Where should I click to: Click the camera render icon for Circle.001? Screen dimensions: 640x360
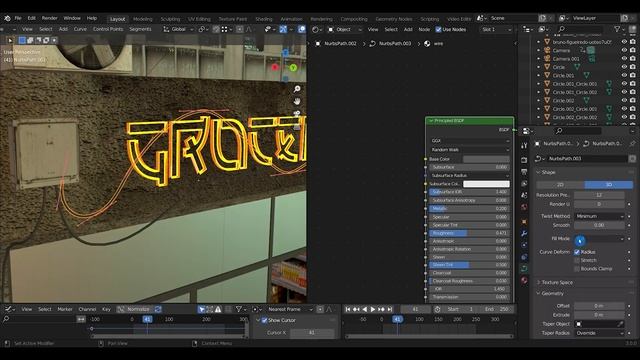(633, 76)
